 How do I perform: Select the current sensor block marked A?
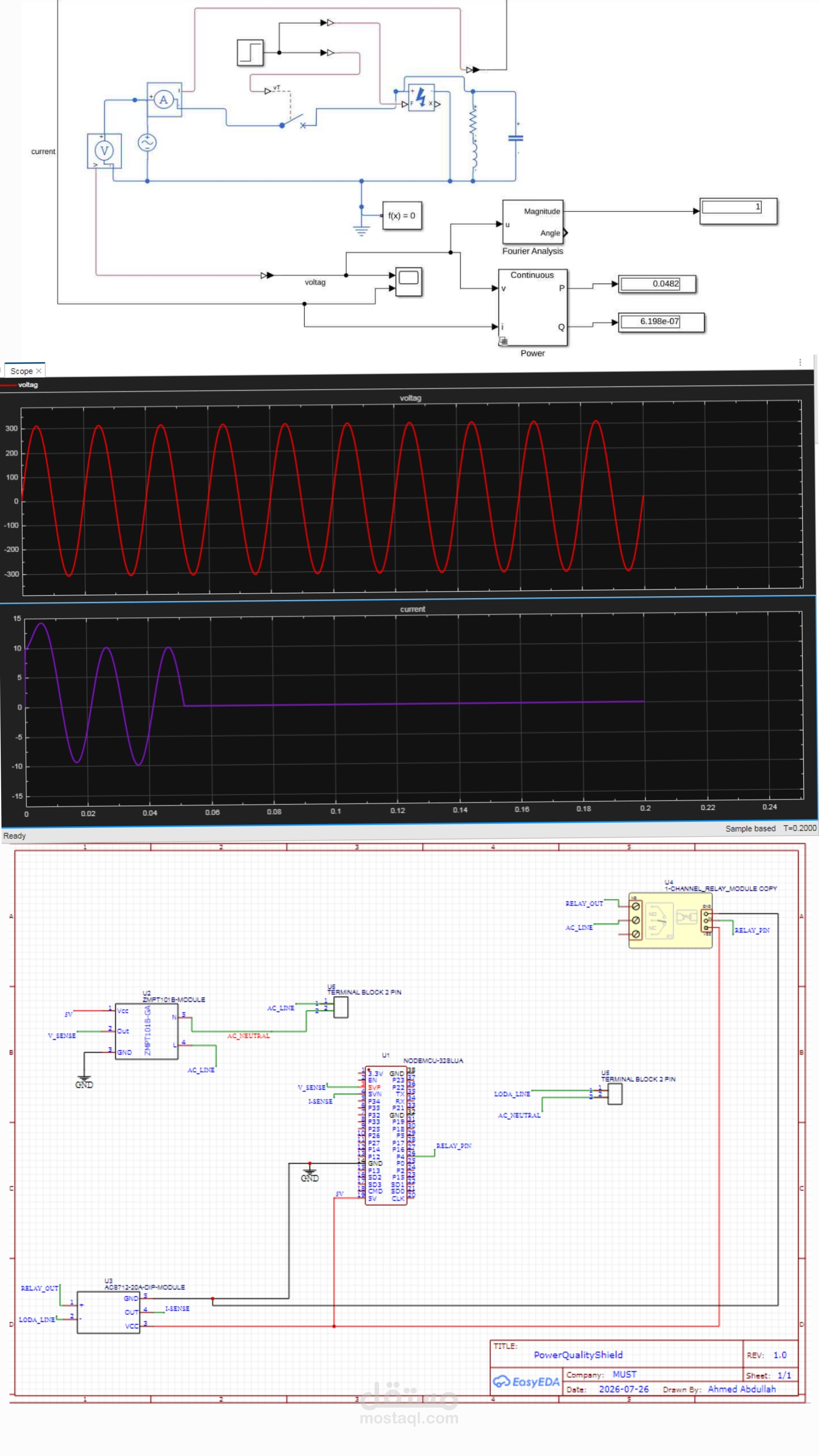tap(164, 99)
